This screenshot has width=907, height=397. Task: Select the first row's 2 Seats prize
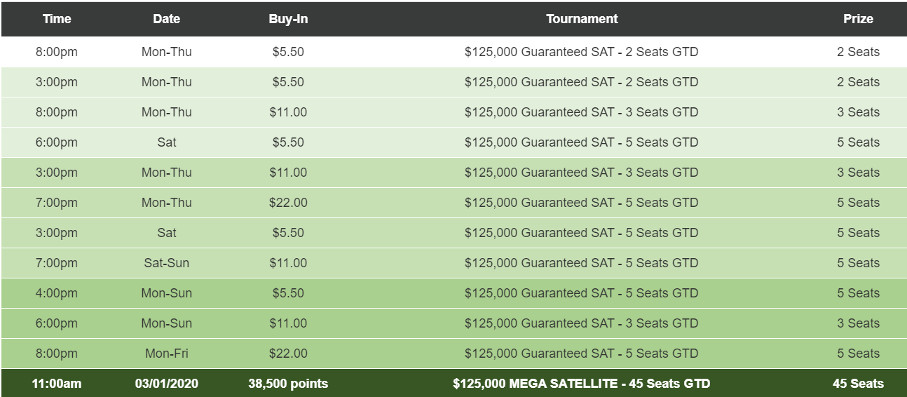[x=858, y=52]
